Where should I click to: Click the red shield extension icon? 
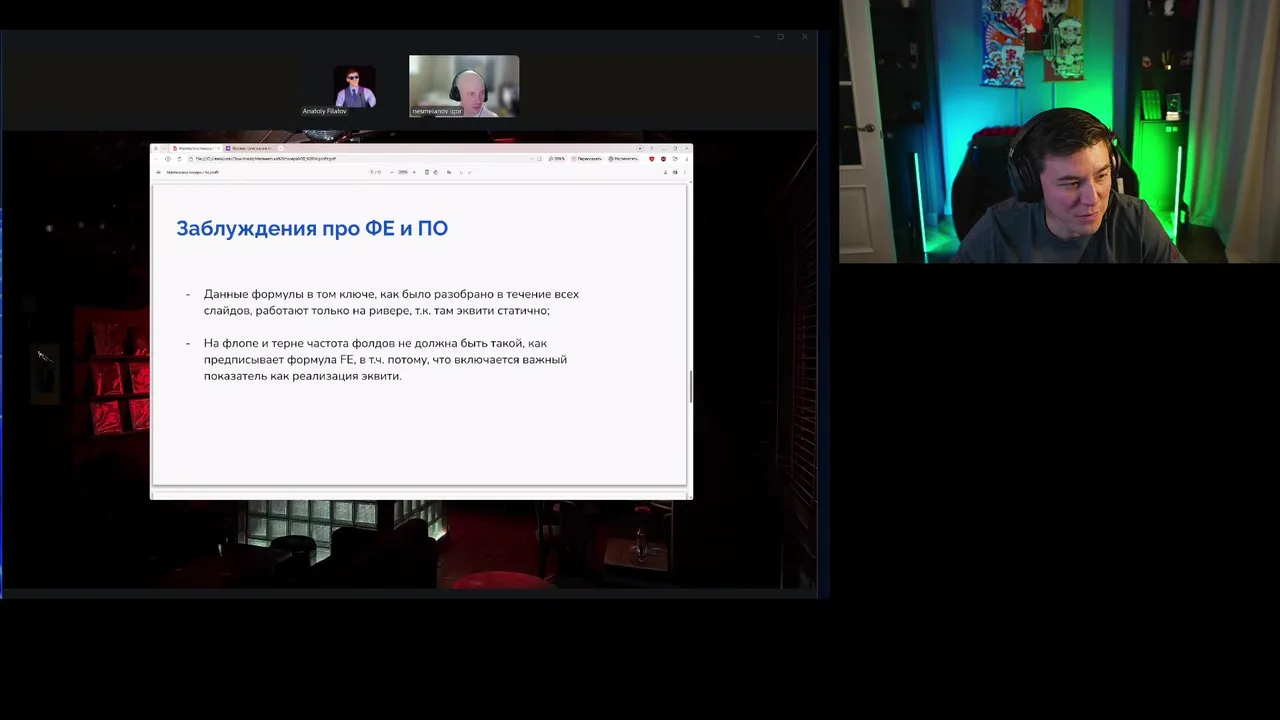click(x=652, y=159)
